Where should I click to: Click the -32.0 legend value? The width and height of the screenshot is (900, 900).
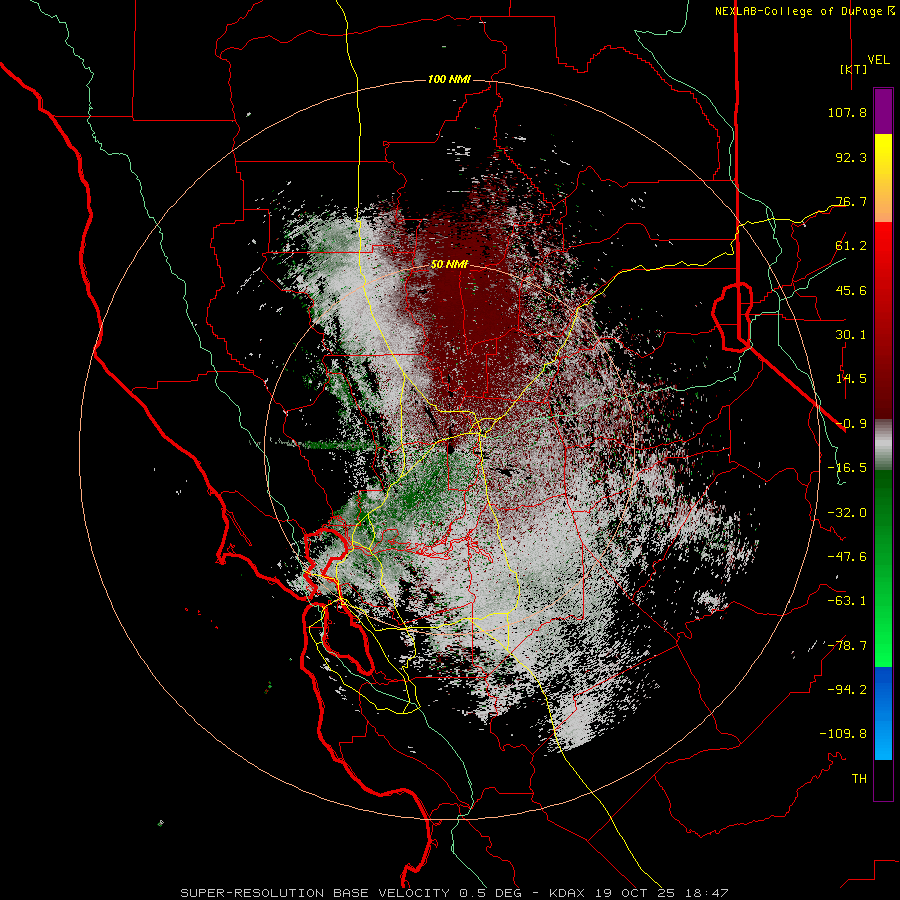pos(847,513)
